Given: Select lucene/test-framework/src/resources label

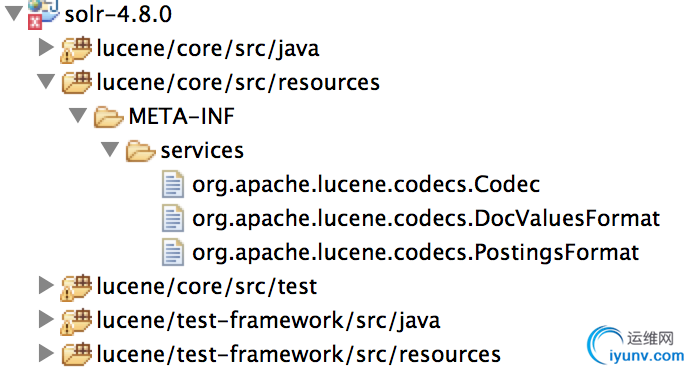Looking at the screenshot, I should [299, 355].
